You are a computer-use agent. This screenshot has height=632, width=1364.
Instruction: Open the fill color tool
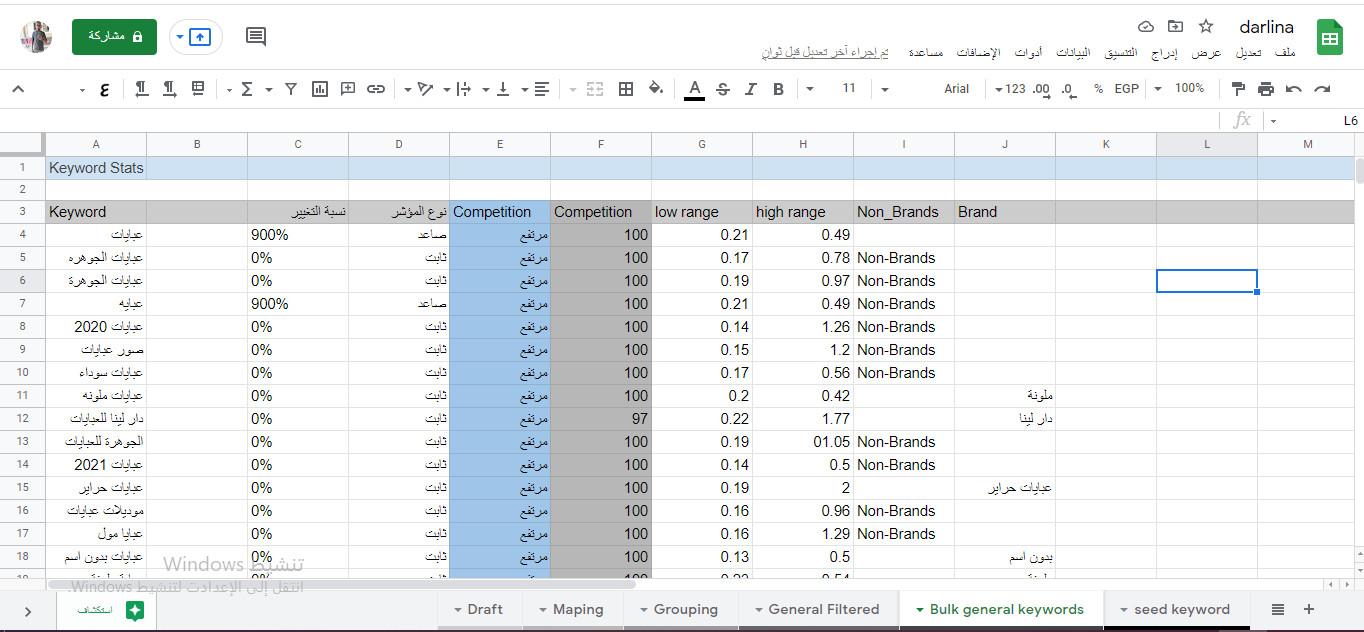point(657,88)
